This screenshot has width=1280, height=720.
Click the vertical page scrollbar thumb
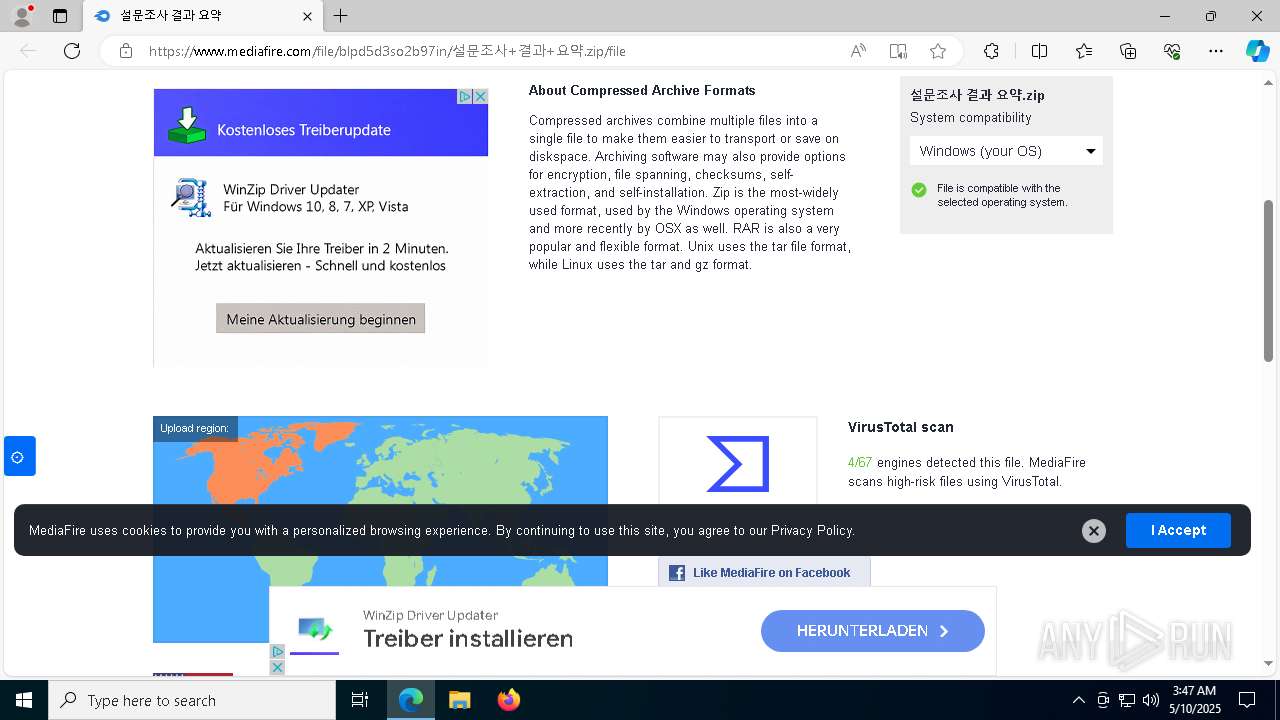coord(1269,280)
